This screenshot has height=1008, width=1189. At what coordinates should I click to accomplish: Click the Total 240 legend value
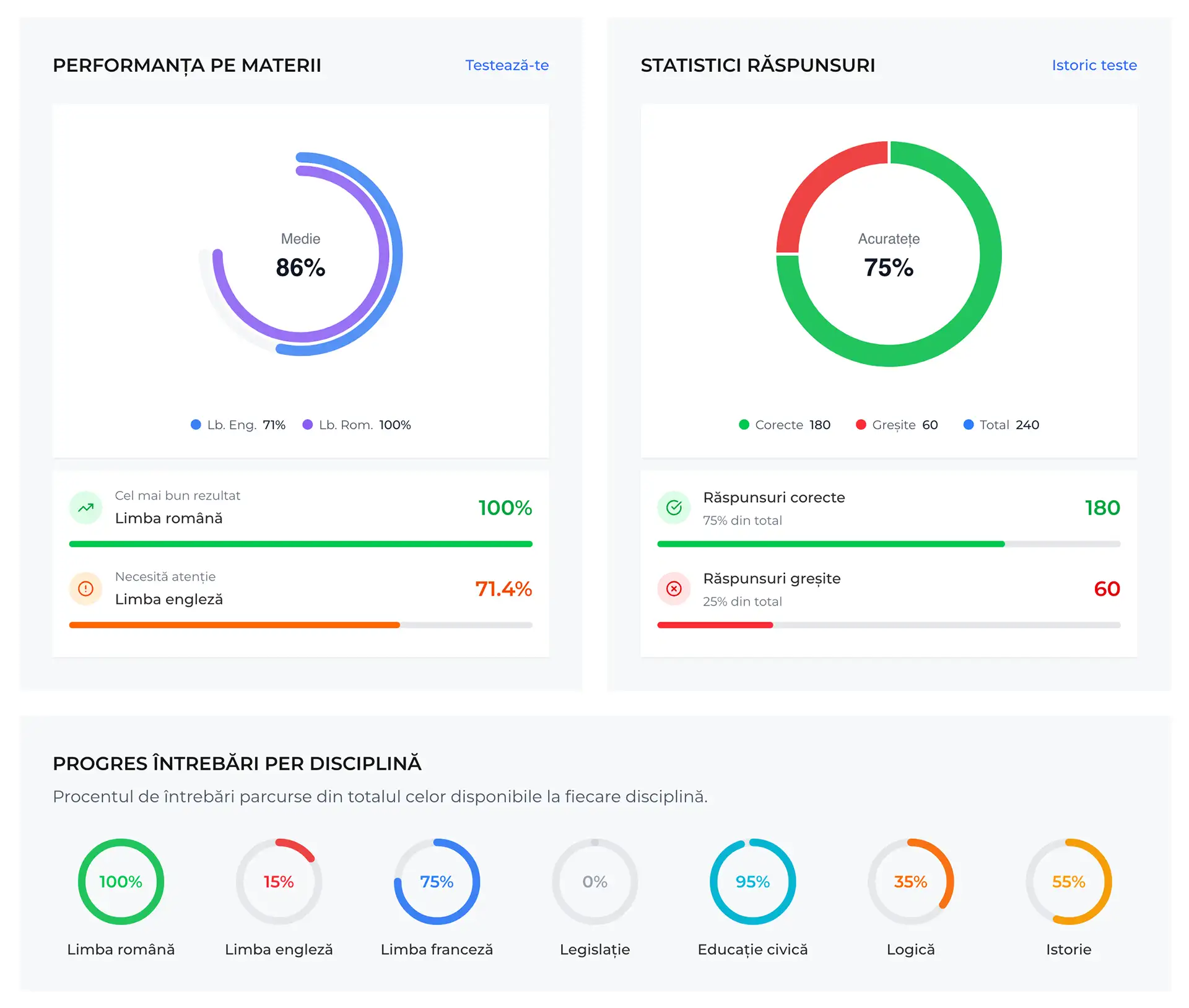pos(1027,425)
